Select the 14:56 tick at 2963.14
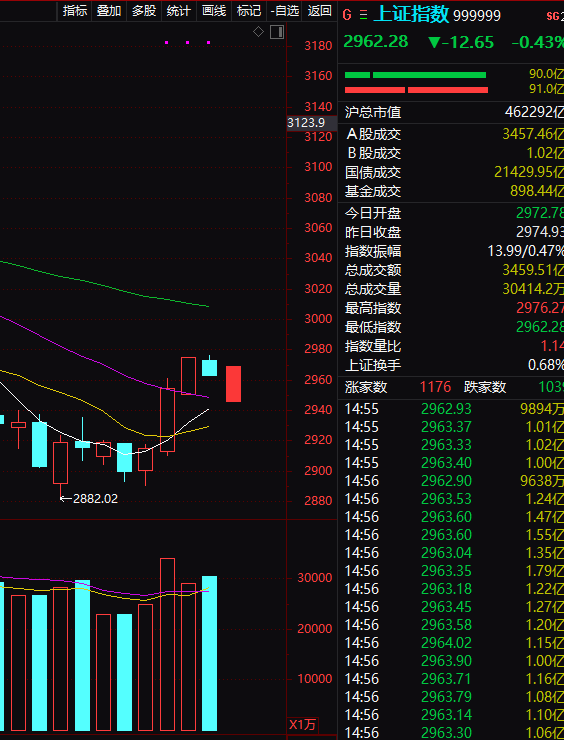This screenshot has width=564, height=740. 451,715
